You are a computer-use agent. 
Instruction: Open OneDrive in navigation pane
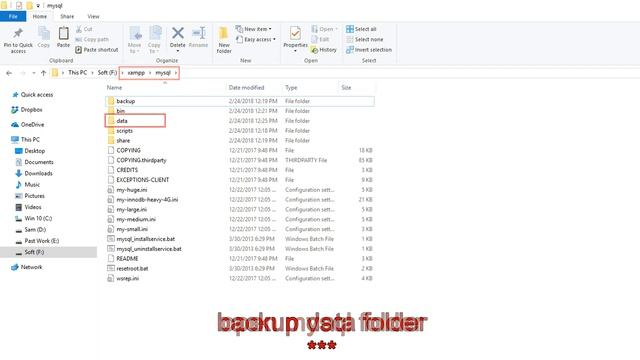pos(28,125)
